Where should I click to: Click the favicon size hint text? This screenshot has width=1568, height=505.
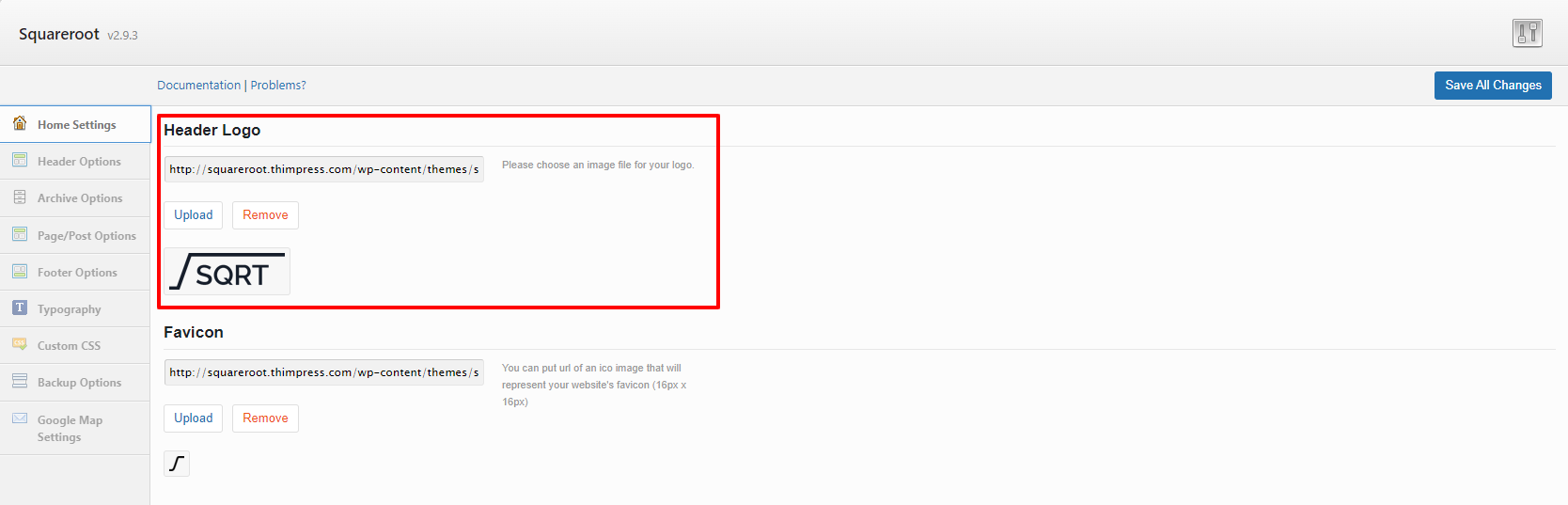(594, 385)
